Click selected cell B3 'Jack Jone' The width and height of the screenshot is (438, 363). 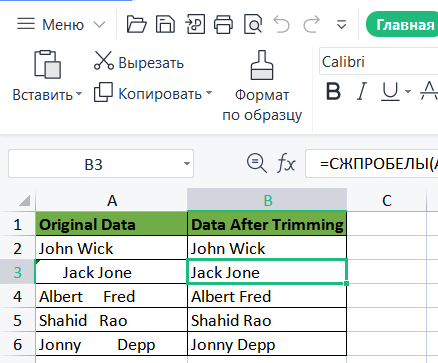(x=267, y=272)
